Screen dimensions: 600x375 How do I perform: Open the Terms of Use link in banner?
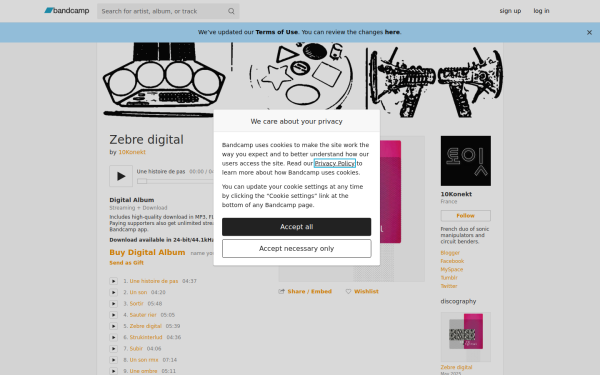point(277,32)
